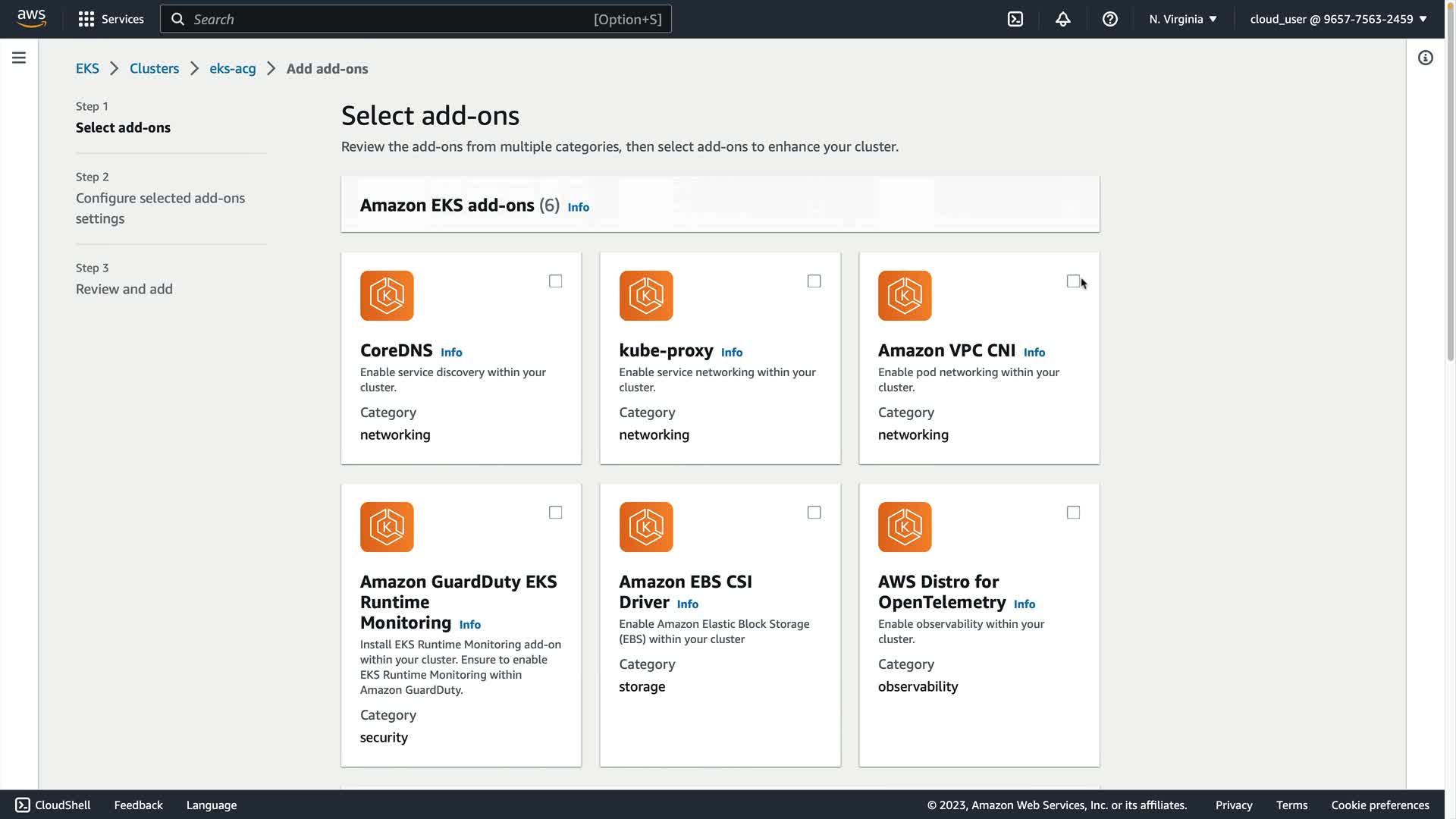Open the eks-acg cluster breadcrumb
This screenshot has height=819, width=1456.
[x=232, y=68]
